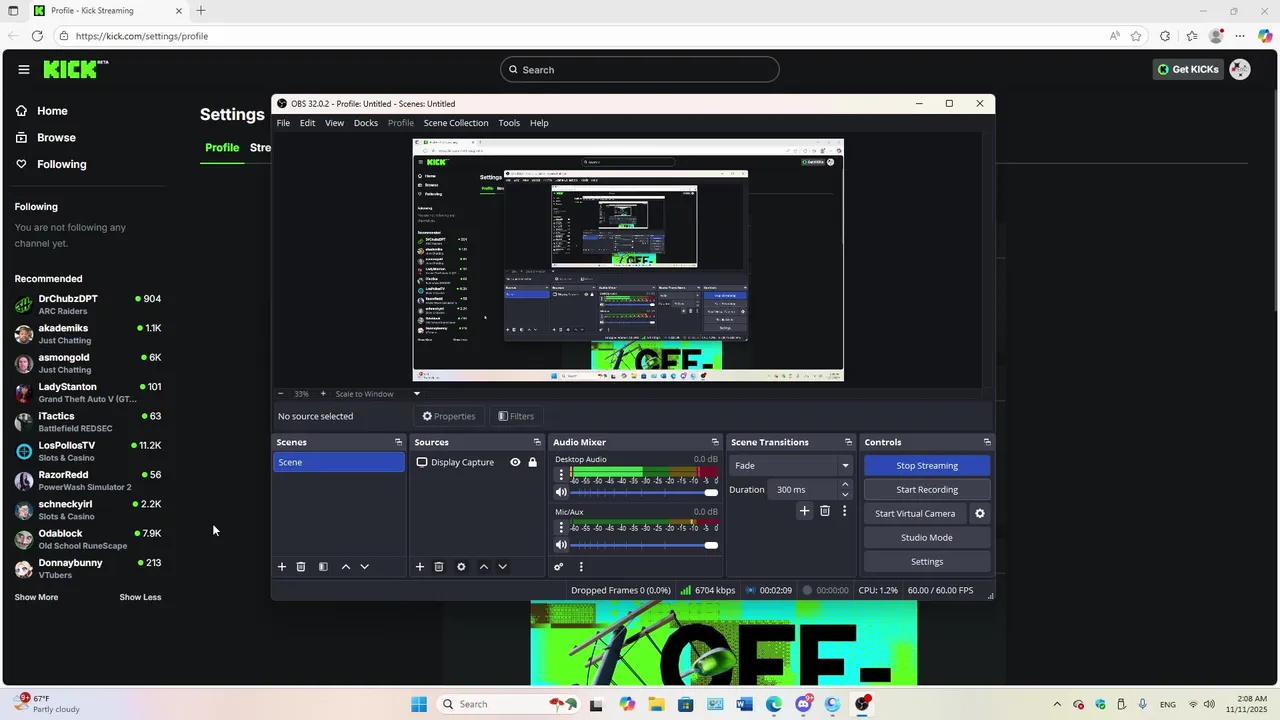Open Kick hamburger menu
The height and width of the screenshot is (720, 1280).
pos(23,69)
